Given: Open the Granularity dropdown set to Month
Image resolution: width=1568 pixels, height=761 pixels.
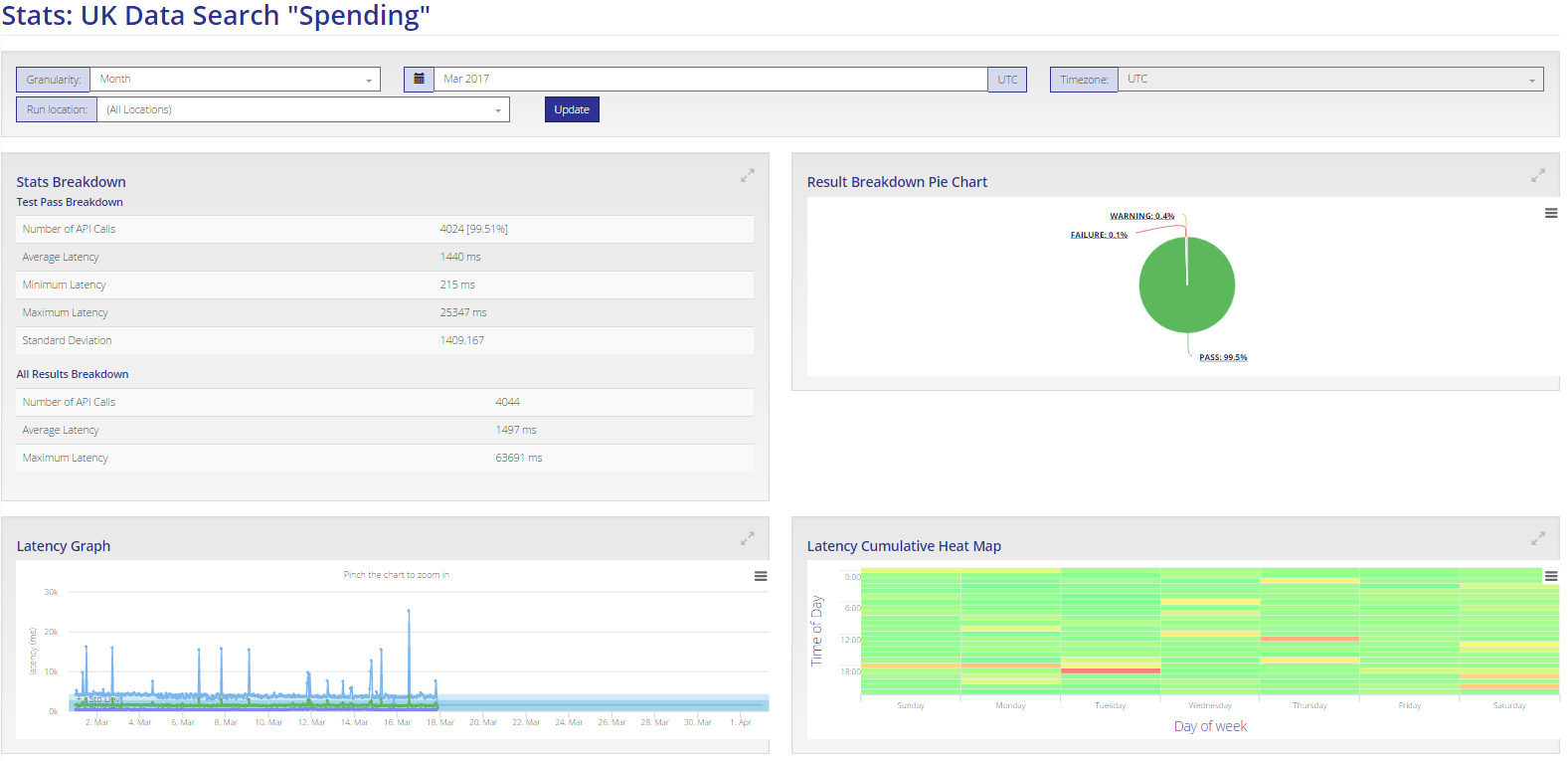Looking at the screenshot, I should click(x=236, y=80).
